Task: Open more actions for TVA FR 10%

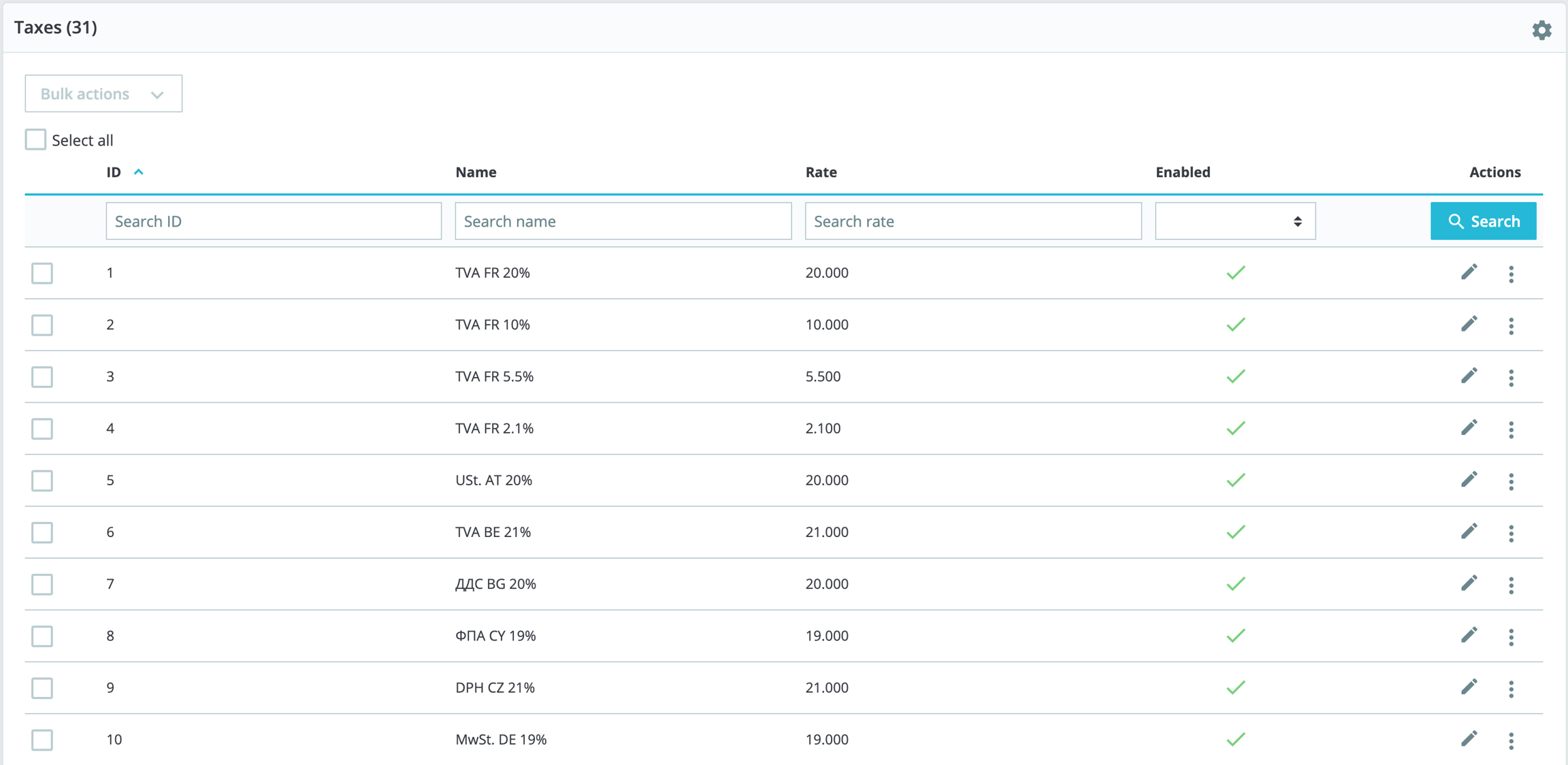Action: pyautogui.click(x=1511, y=325)
